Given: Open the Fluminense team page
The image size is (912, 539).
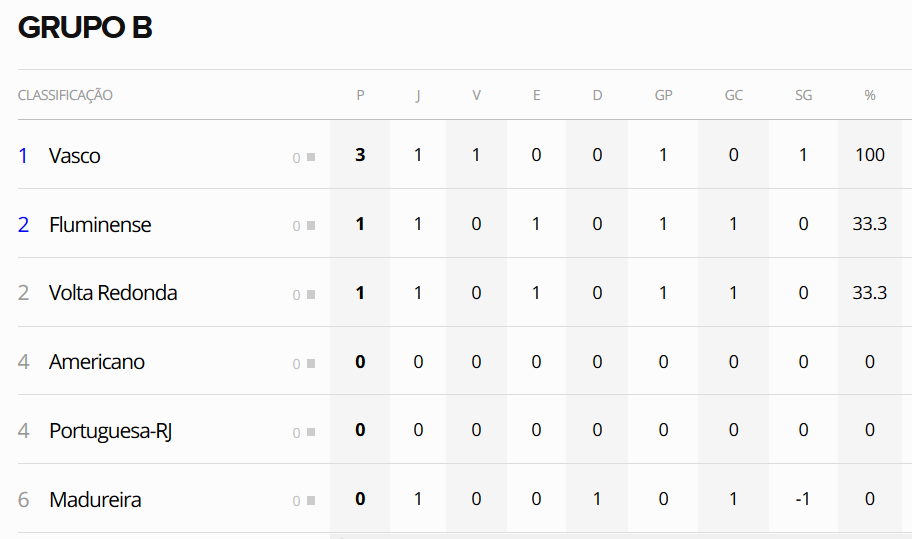Looking at the screenshot, I should point(100,225).
